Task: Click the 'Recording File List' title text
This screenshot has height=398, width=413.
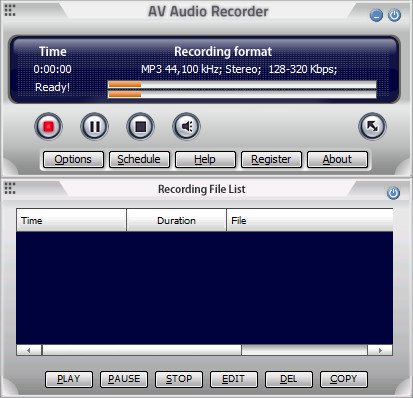Action: click(202, 189)
